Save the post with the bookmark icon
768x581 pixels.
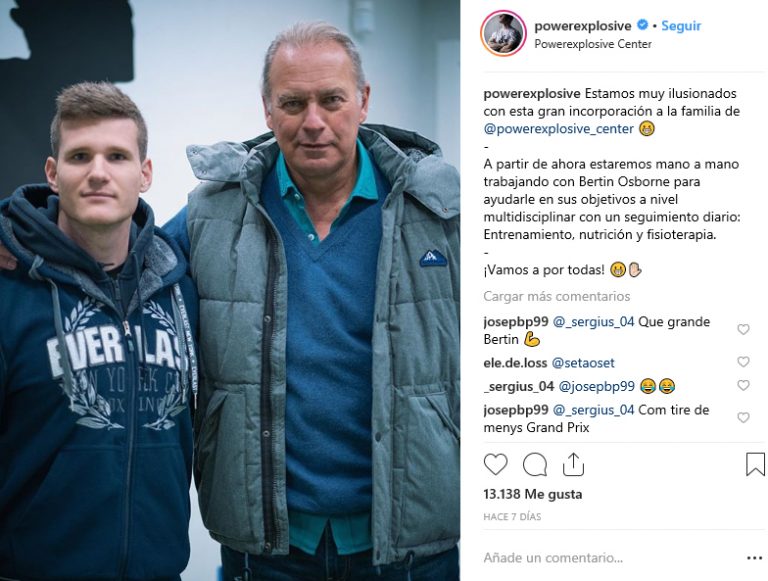pyautogui.click(x=755, y=464)
